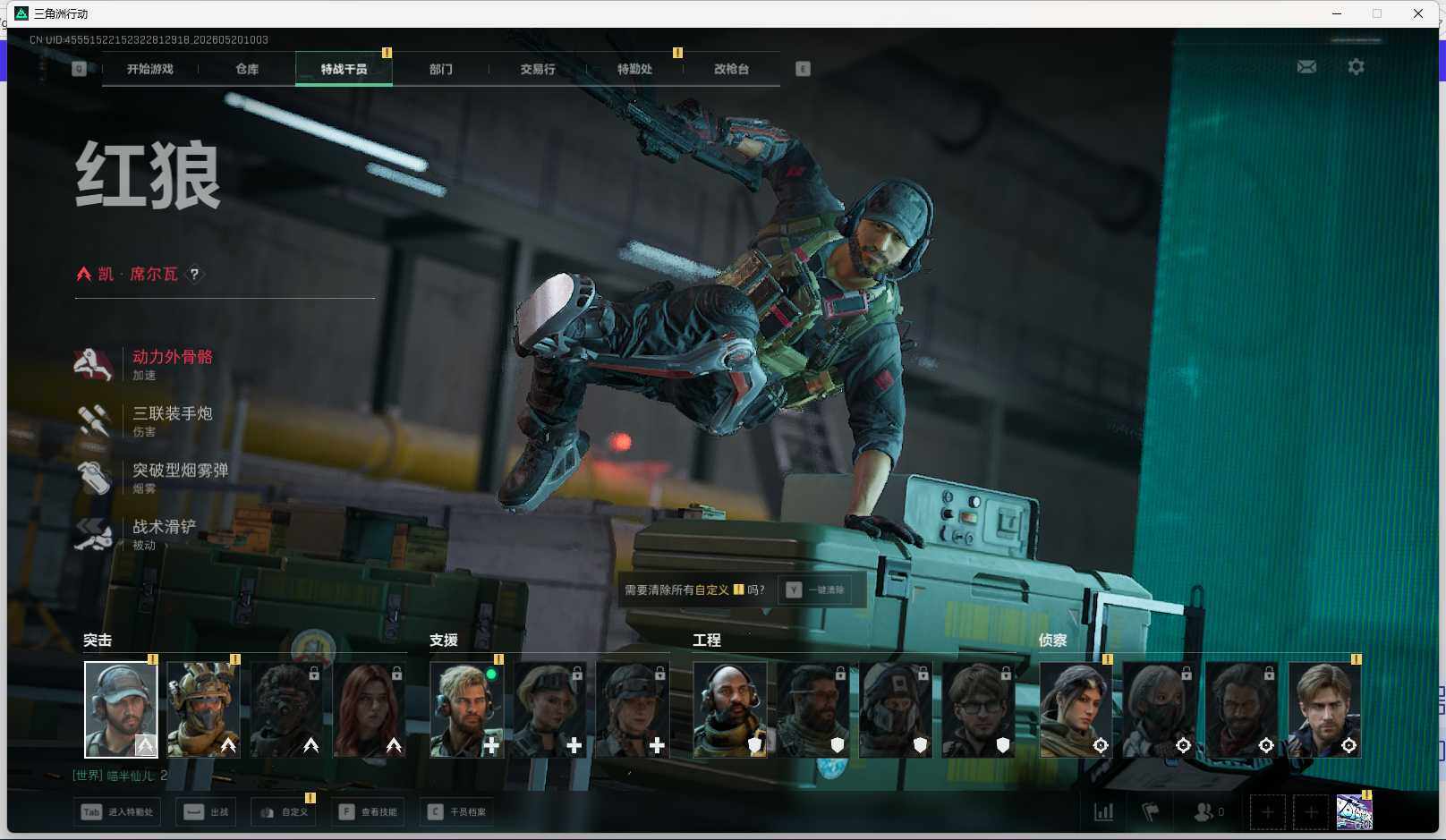
Task: Switch to the 改枪台 tab
Action: click(x=731, y=69)
